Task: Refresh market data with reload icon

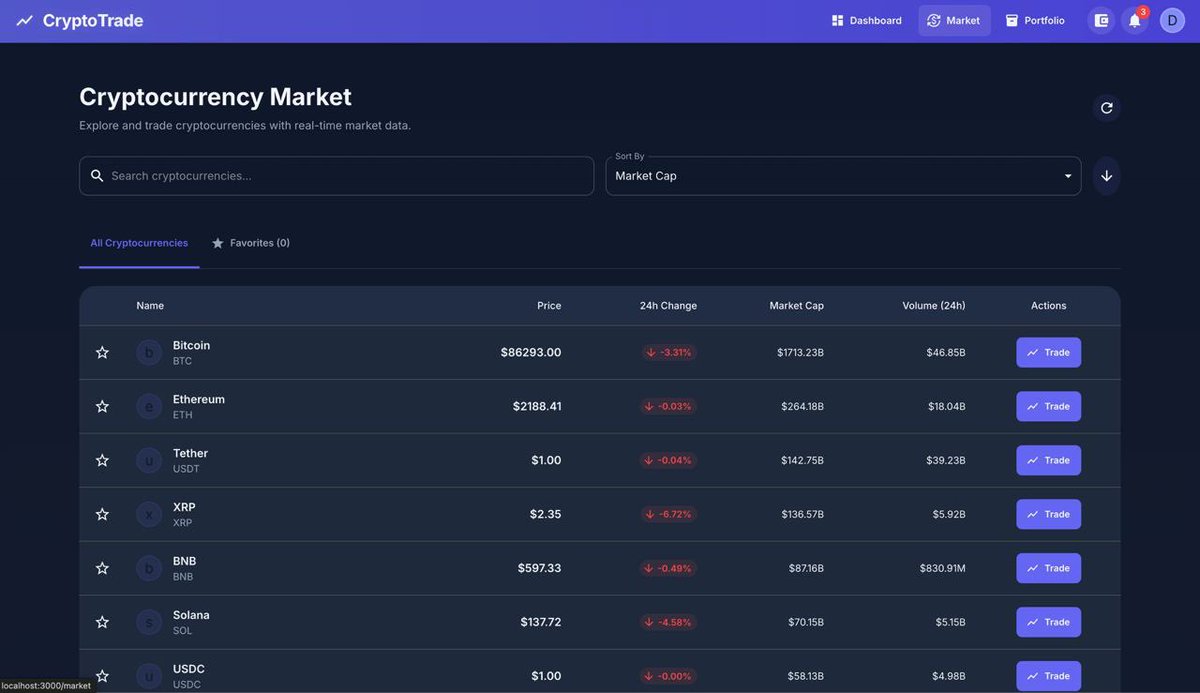Action: pos(1106,108)
